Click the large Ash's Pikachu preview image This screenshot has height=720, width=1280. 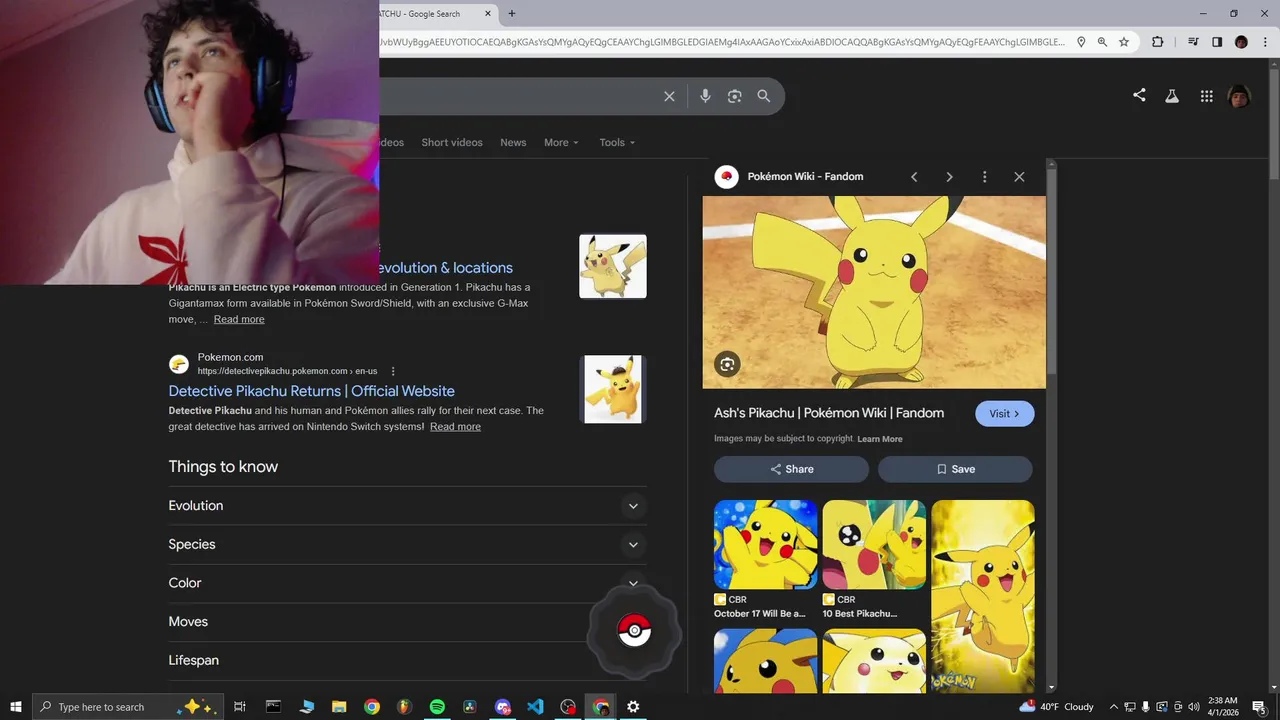click(874, 292)
